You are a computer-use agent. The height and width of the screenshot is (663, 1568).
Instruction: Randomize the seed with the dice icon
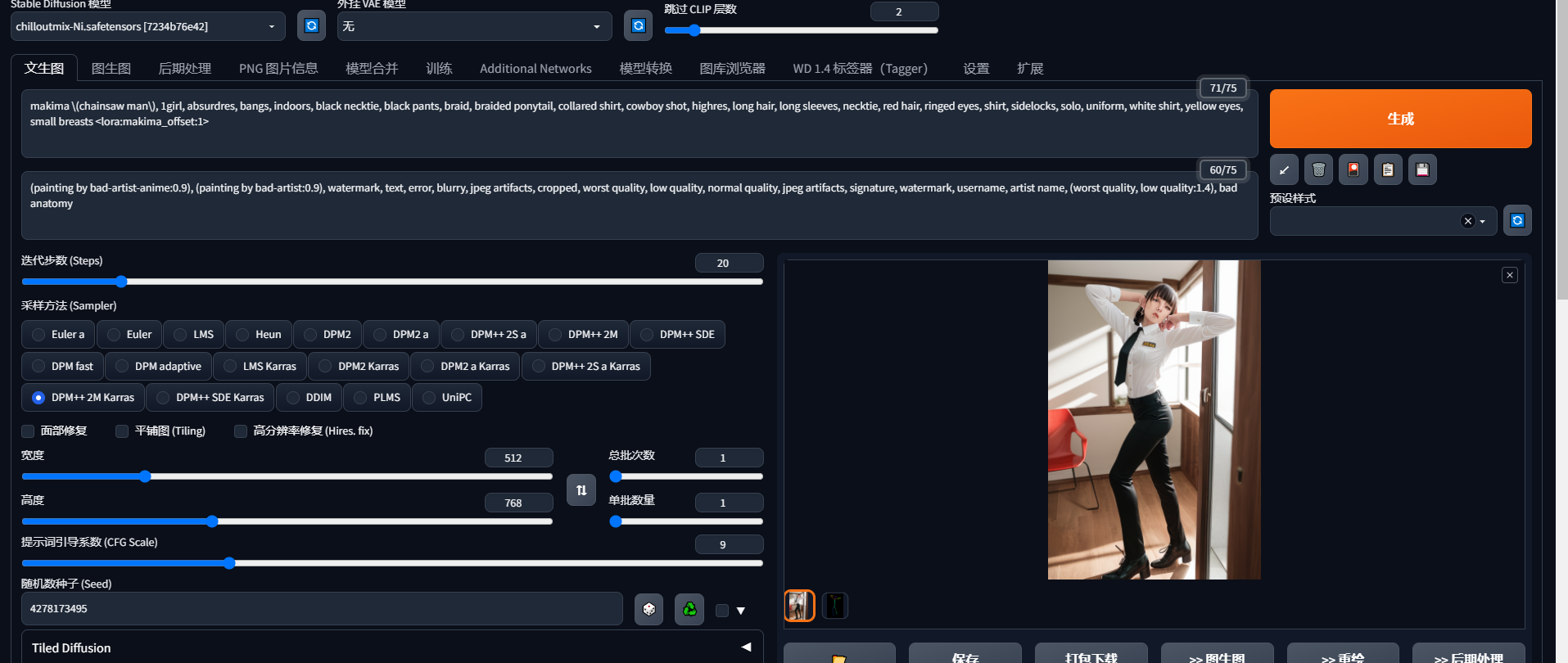point(649,609)
